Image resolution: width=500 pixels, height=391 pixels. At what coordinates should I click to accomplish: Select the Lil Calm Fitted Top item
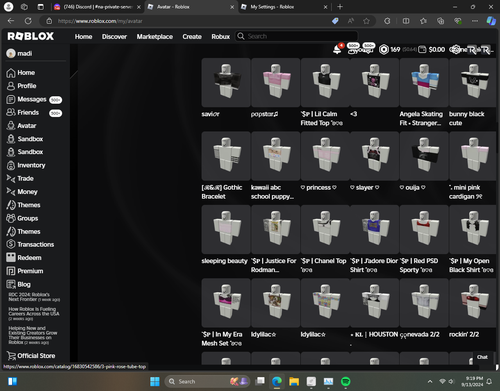[325, 82]
